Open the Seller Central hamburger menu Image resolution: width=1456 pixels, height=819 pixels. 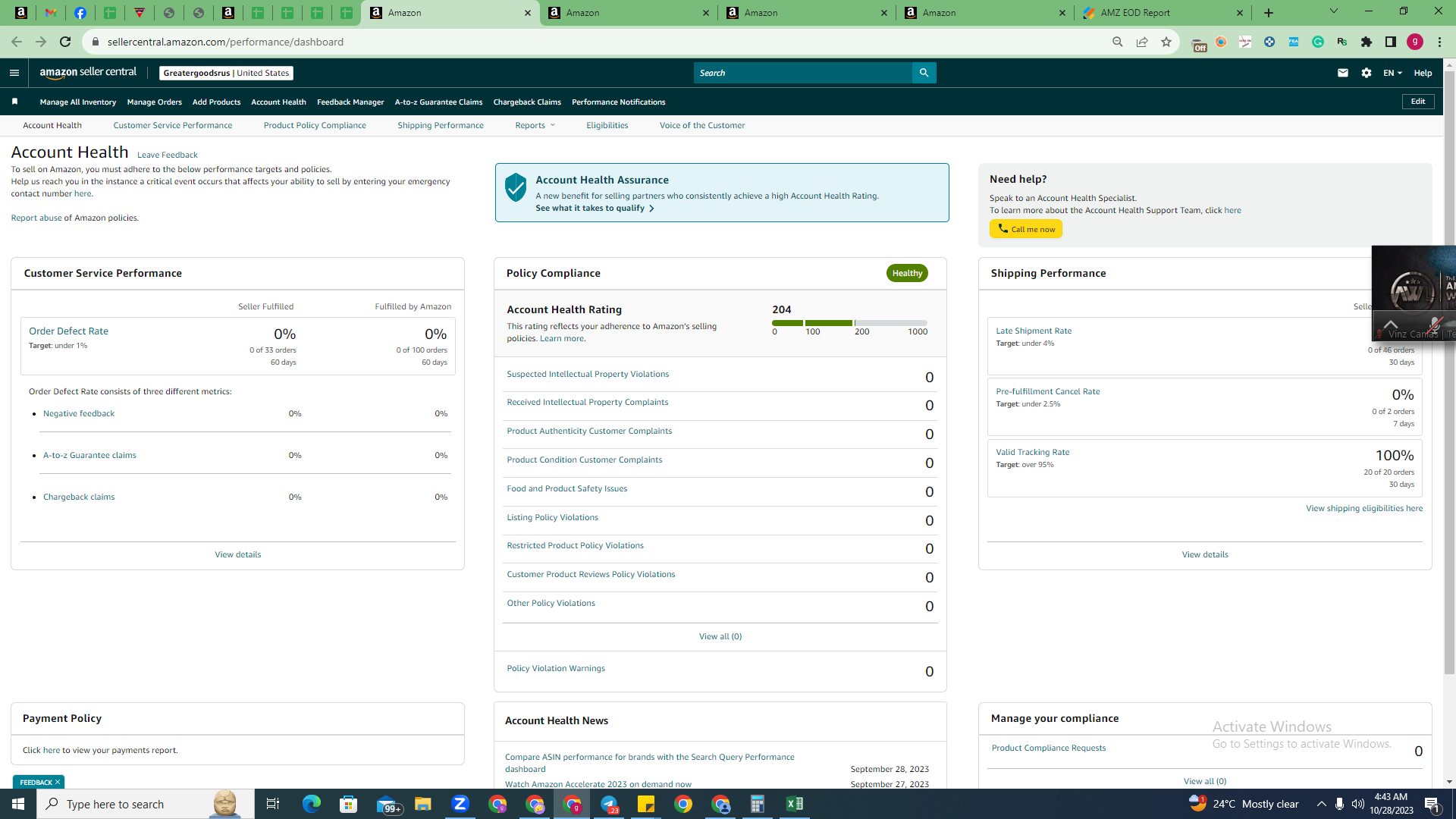[14, 73]
